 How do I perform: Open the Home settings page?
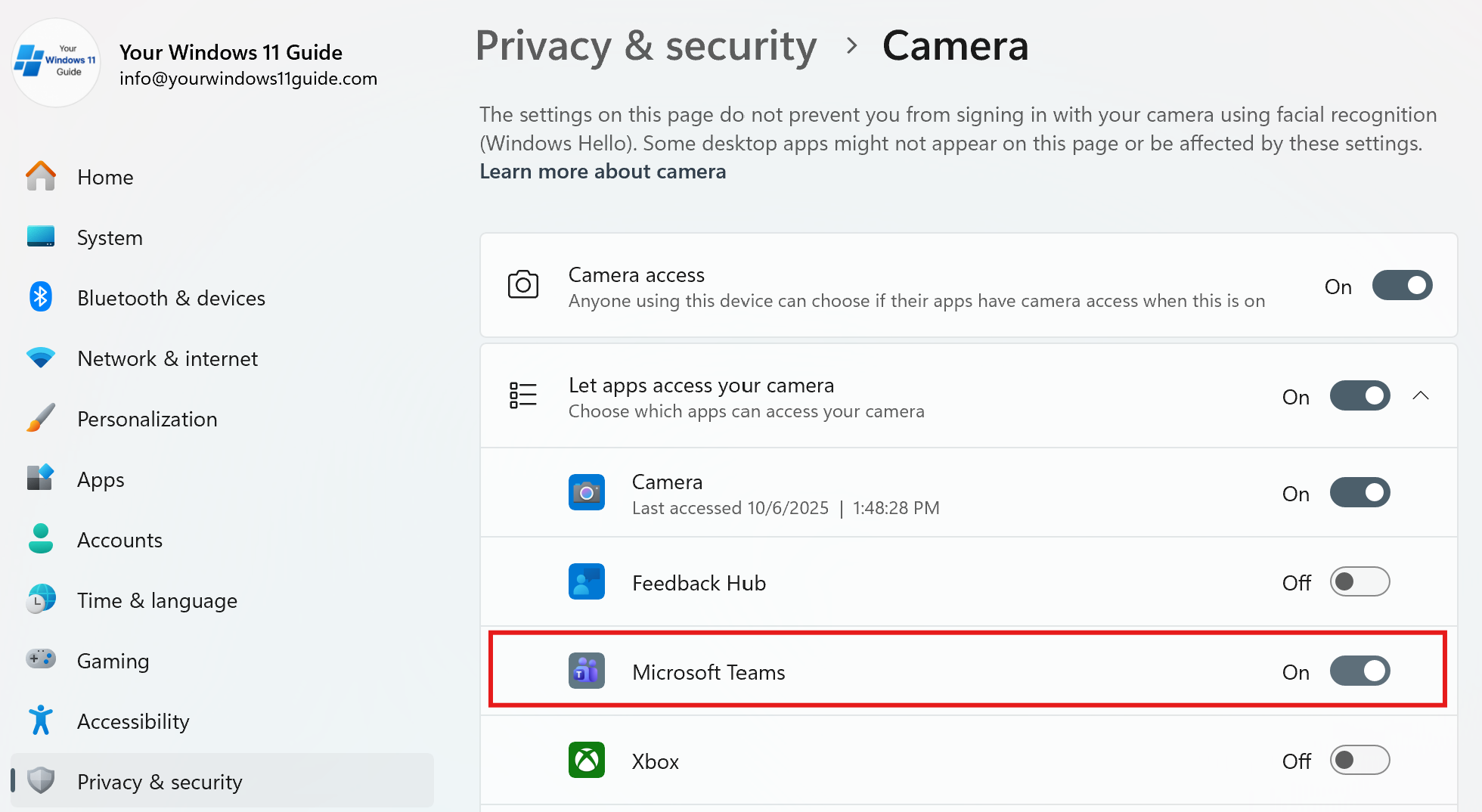point(222,176)
